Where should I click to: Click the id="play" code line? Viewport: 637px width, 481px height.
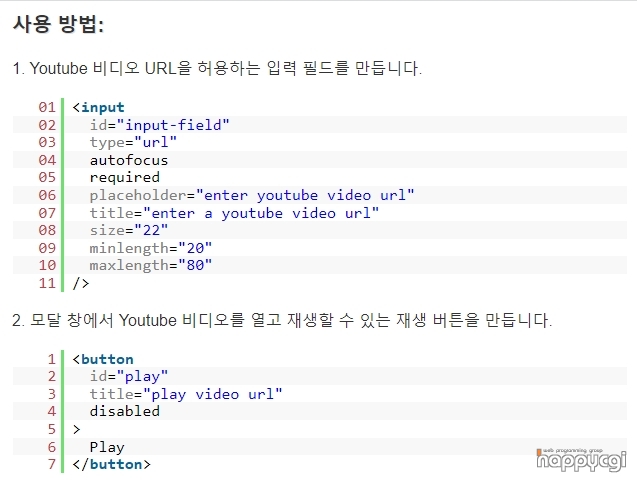(129, 377)
